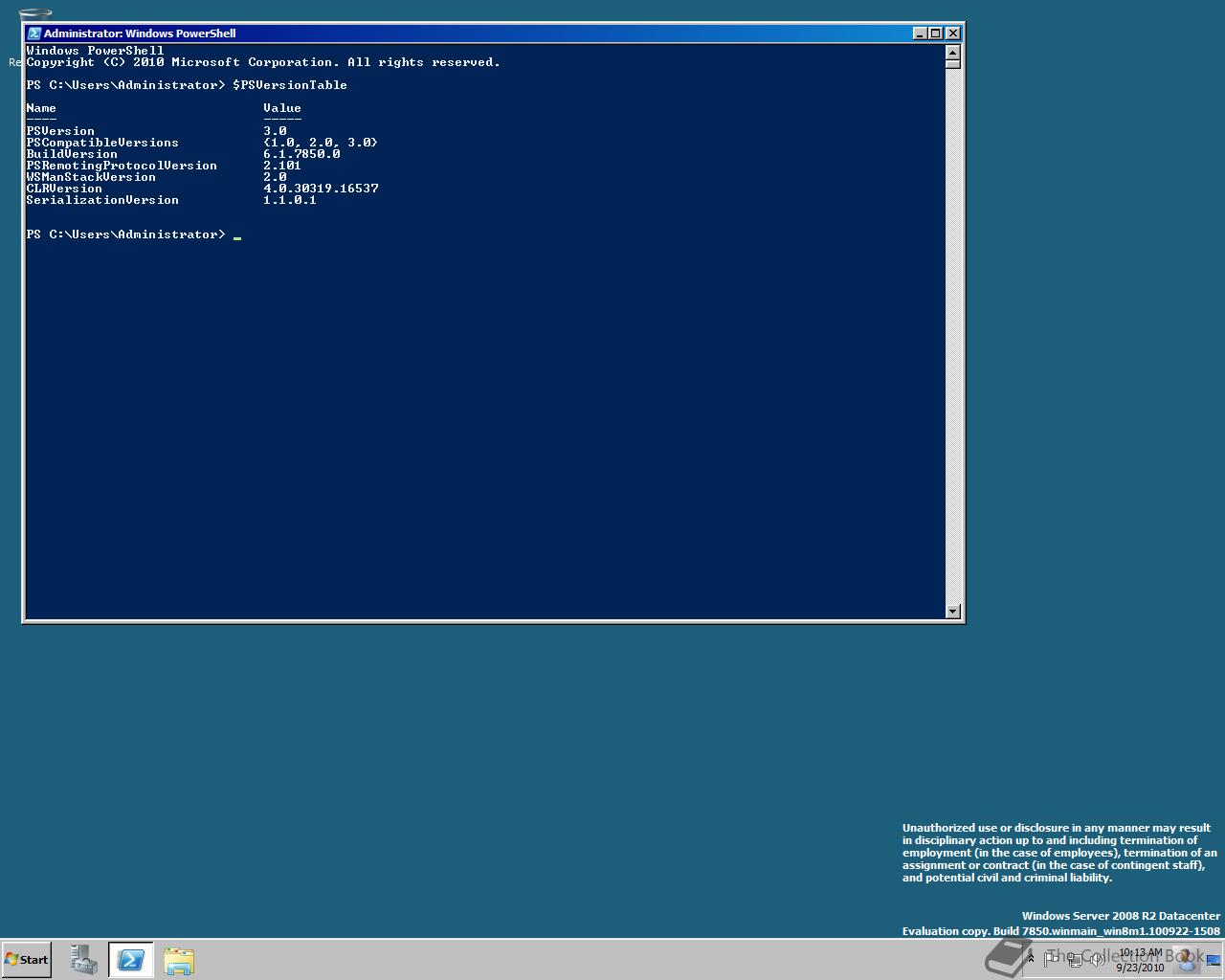
Task: Click the last PS C:\Users\Administrator> prompt
Action: [x=125, y=234]
